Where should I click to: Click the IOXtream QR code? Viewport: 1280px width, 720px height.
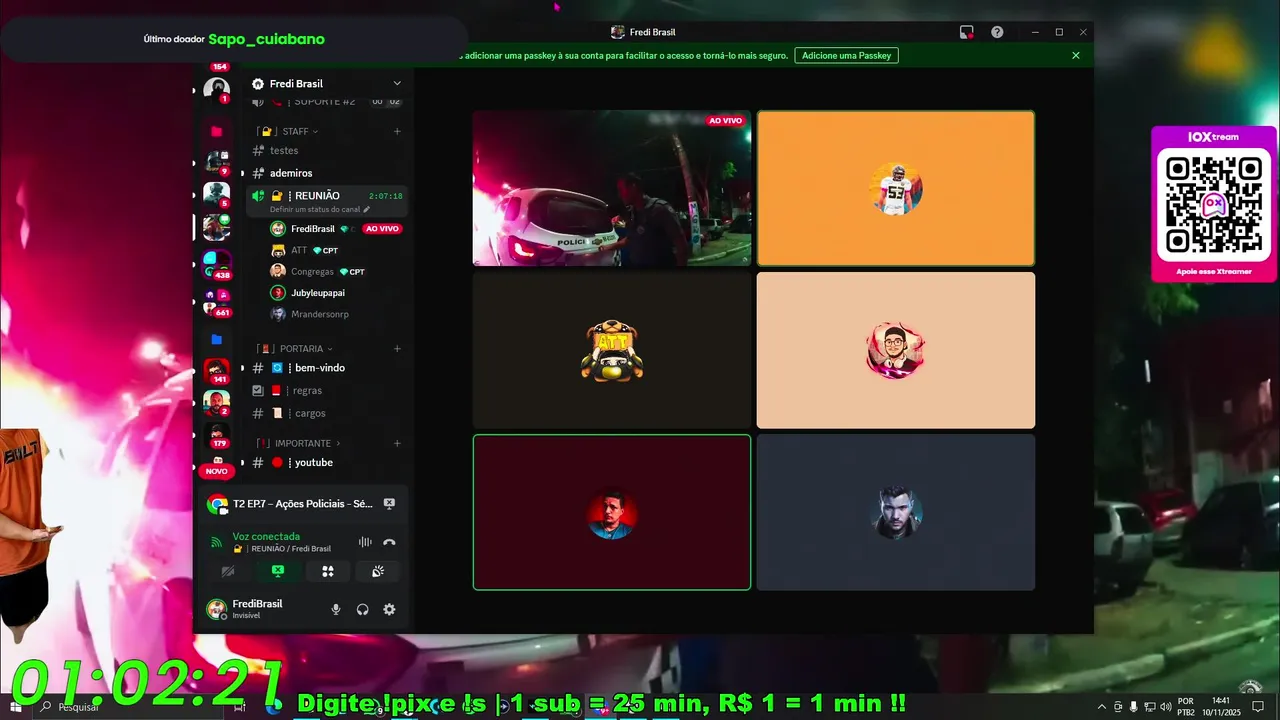click(1214, 205)
